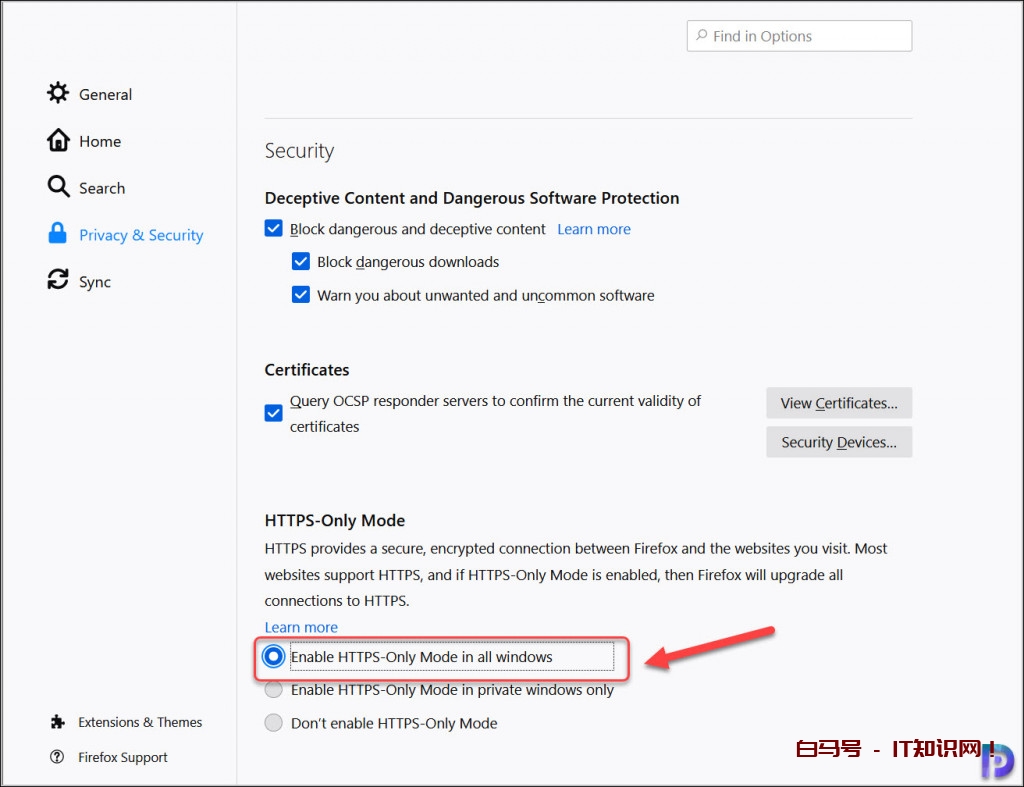
Task: Click the Firefox Support question mark icon
Action: tap(58, 757)
